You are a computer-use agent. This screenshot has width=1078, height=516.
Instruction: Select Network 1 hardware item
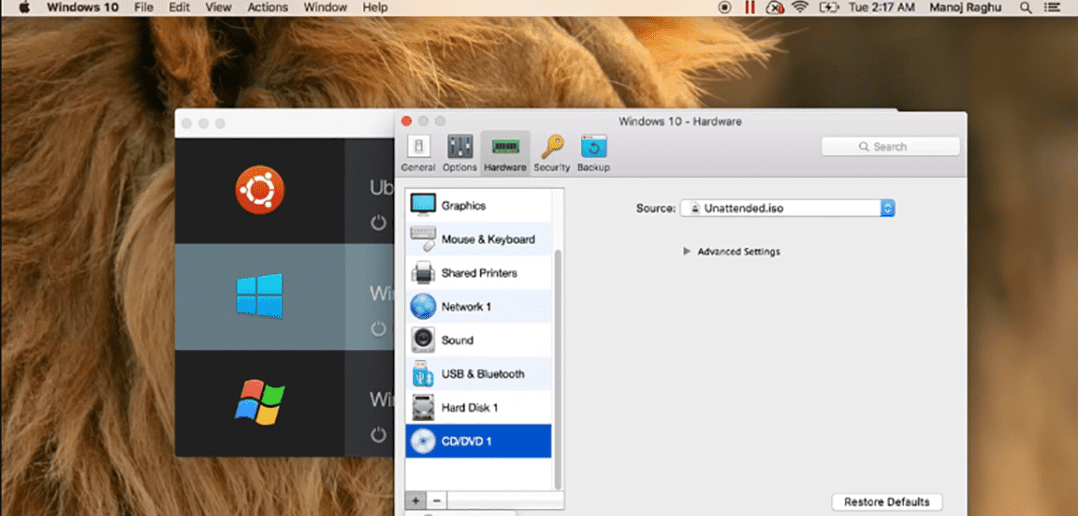(478, 306)
